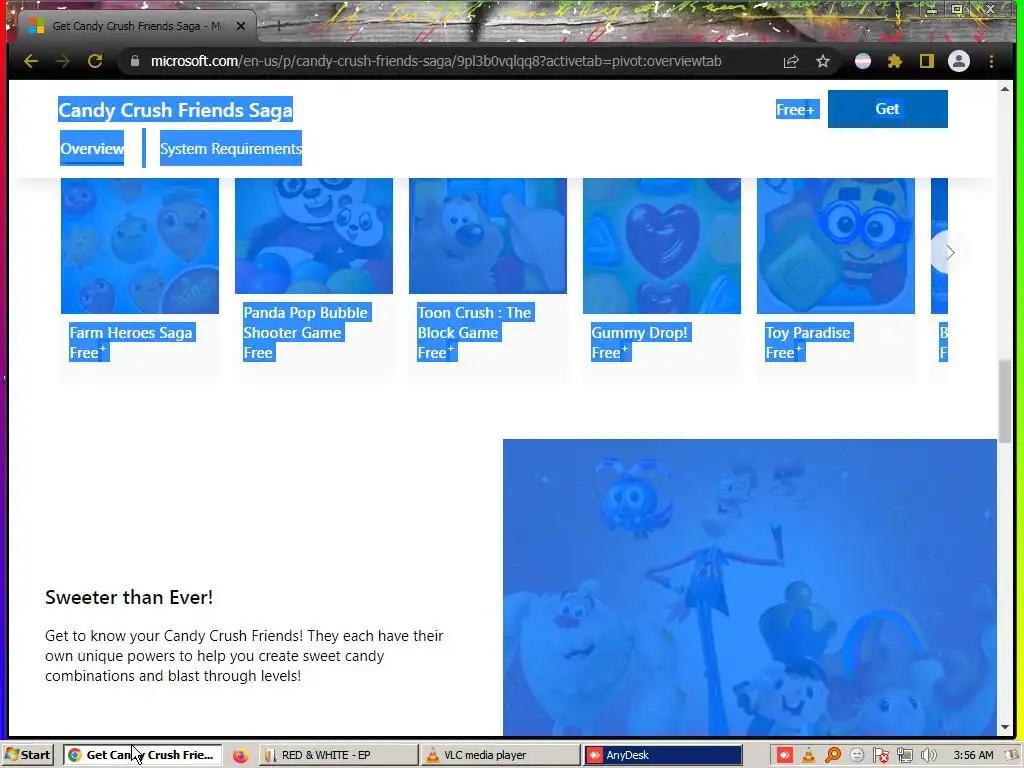The width and height of the screenshot is (1024, 768).
Task: Click the vertical scrollbar thumb
Action: tap(1004, 401)
